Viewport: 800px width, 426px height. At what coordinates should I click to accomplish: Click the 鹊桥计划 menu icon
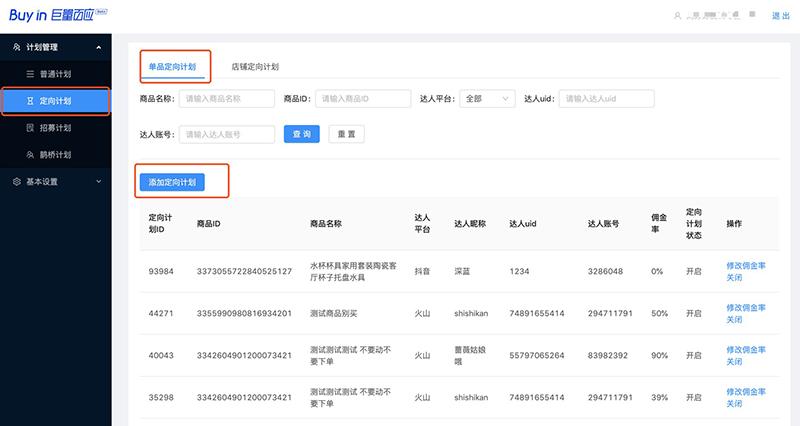[30, 155]
